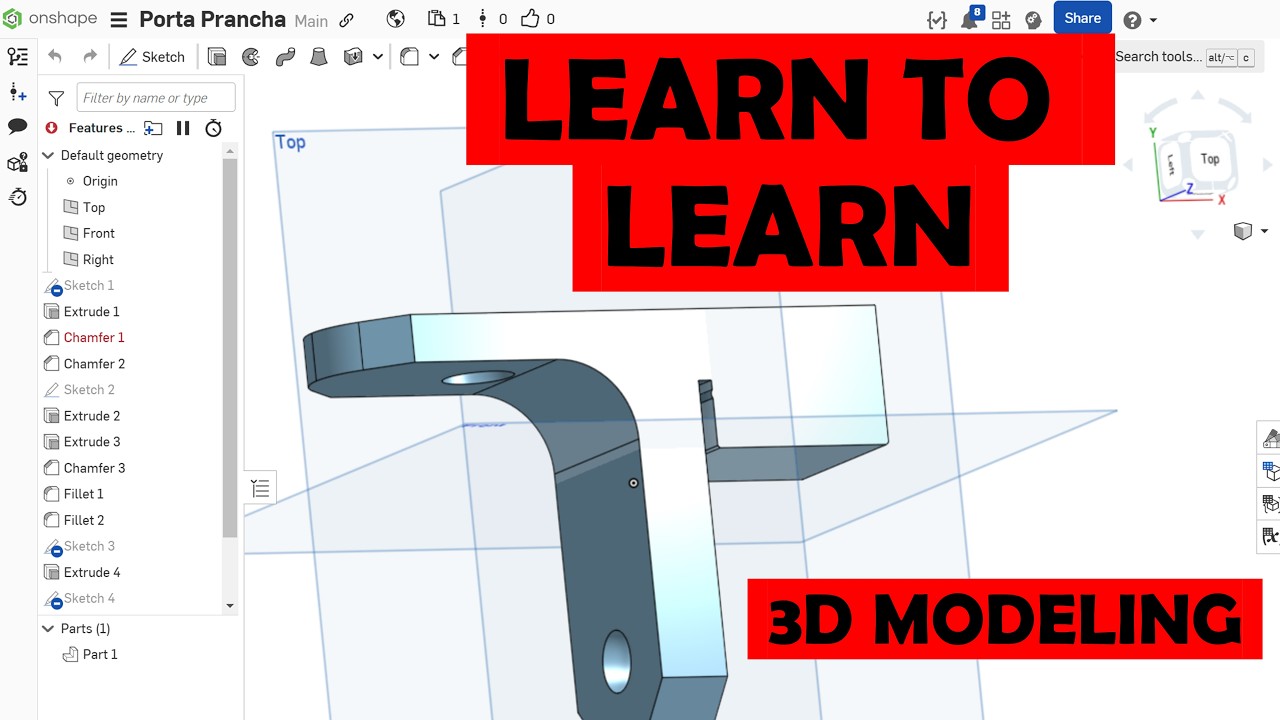Select the Loft tool

click(x=319, y=57)
